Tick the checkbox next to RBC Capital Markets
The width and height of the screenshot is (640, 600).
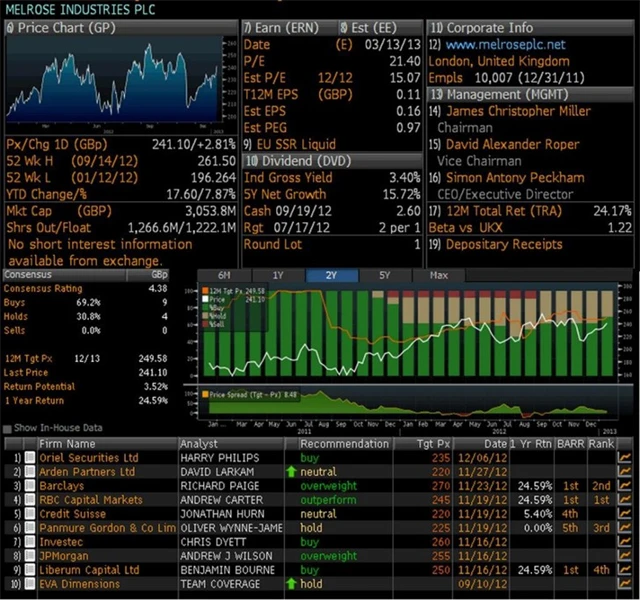click(x=29, y=499)
